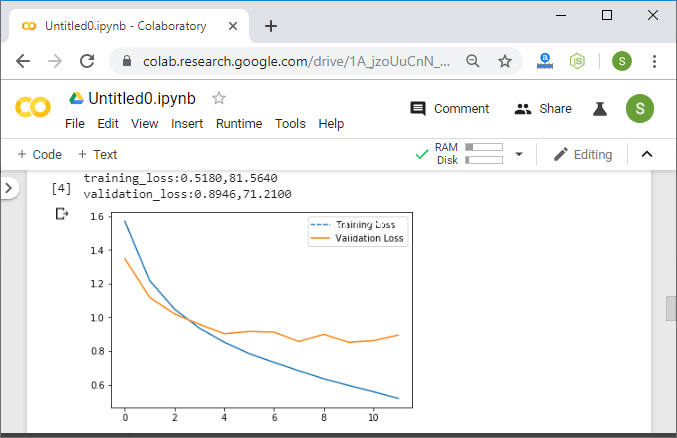677x438 pixels.
Task: Click the output toggle icon beside cell 4
Action: point(62,213)
